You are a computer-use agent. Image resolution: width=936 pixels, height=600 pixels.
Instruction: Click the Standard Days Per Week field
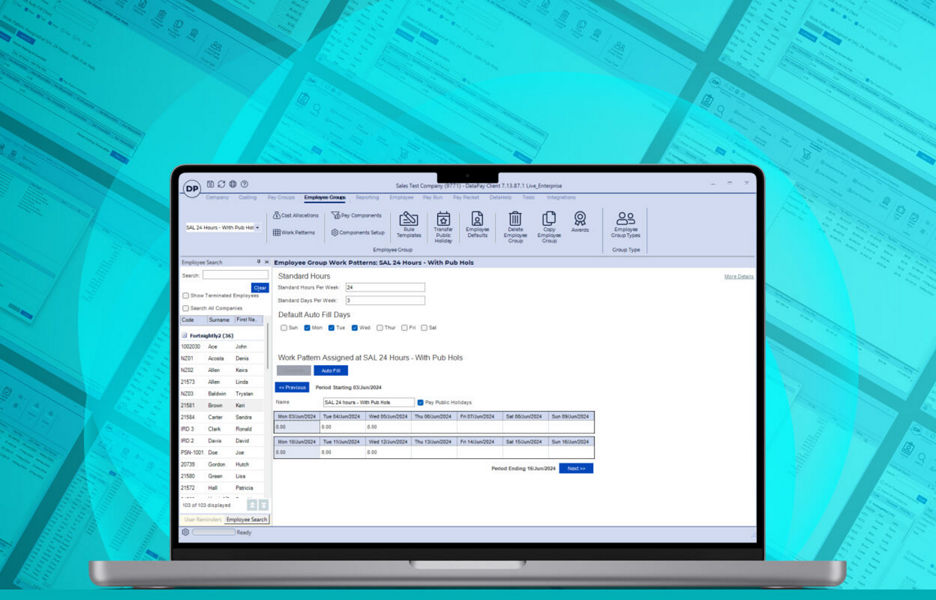[x=385, y=300]
